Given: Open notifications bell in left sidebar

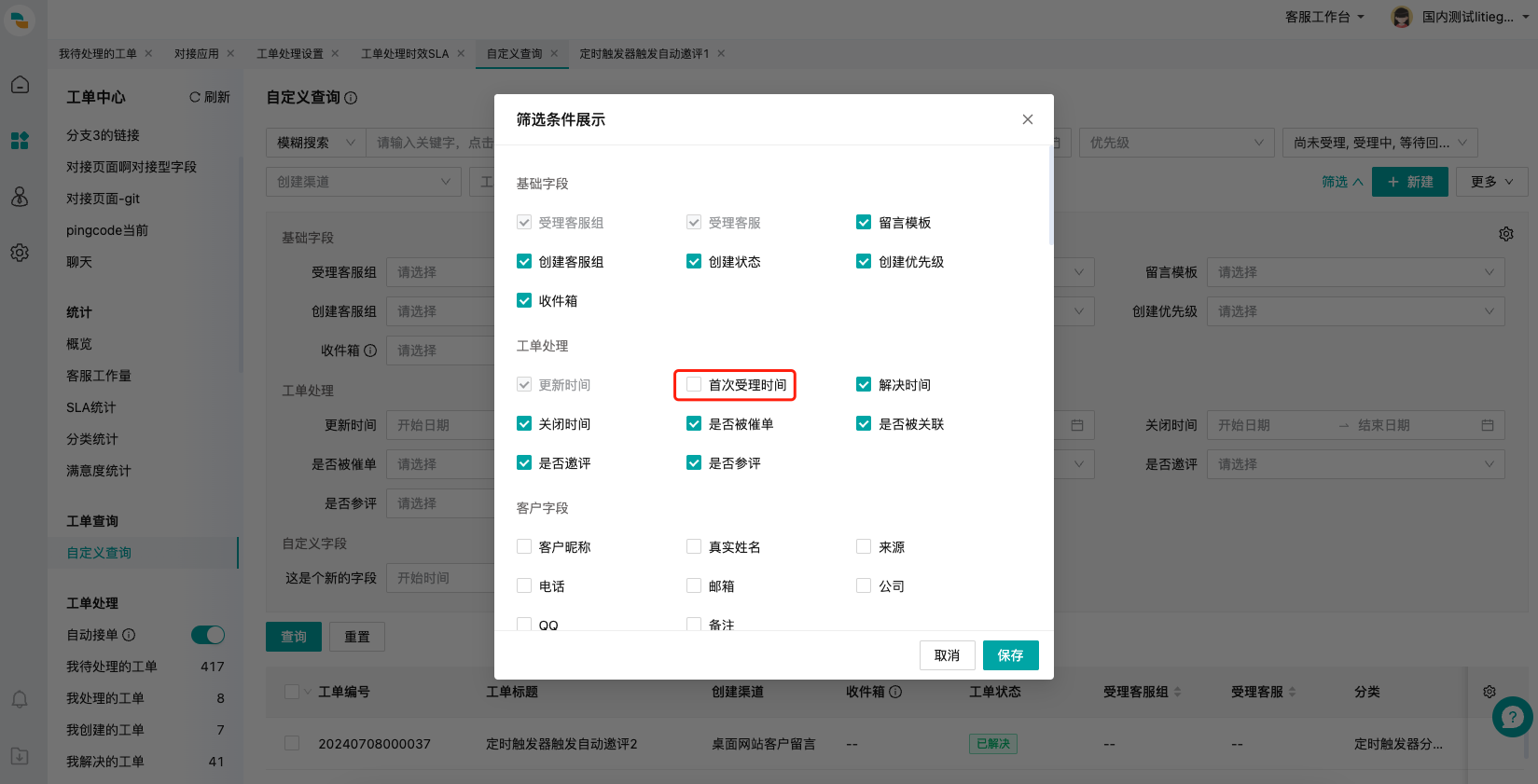Looking at the screenshot, I should click(x=20, y=699).
